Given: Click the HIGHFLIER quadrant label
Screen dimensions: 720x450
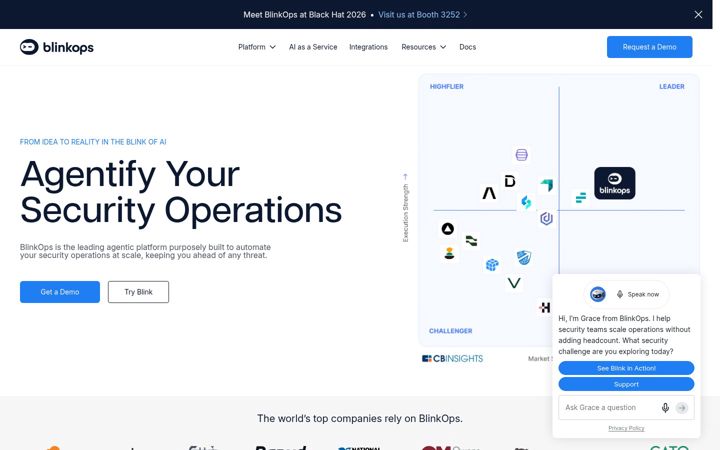Looking at the screenshot, I should pos(446,86).
